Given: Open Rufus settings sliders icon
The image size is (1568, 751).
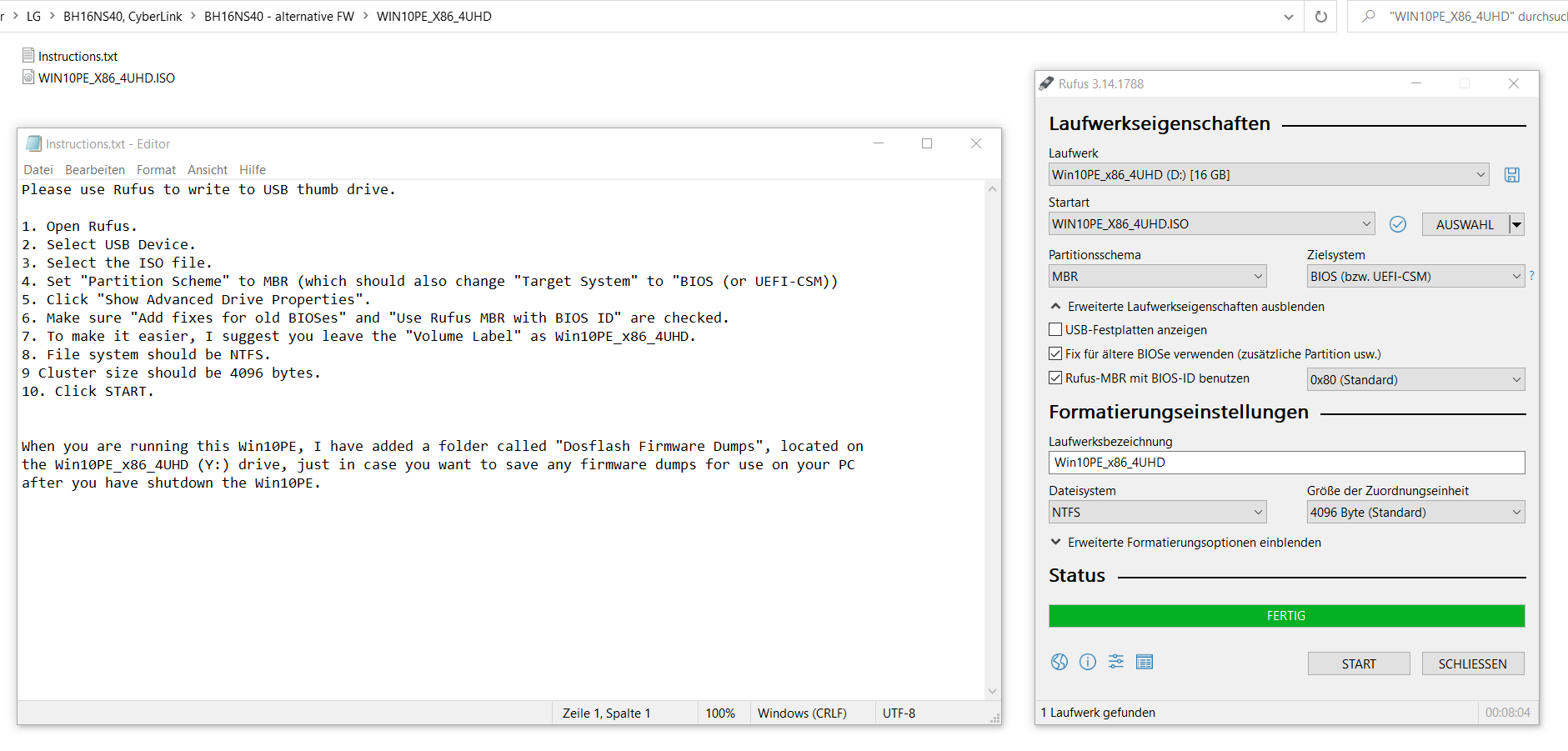Looking at the screenshot, I should point(1116,662).
